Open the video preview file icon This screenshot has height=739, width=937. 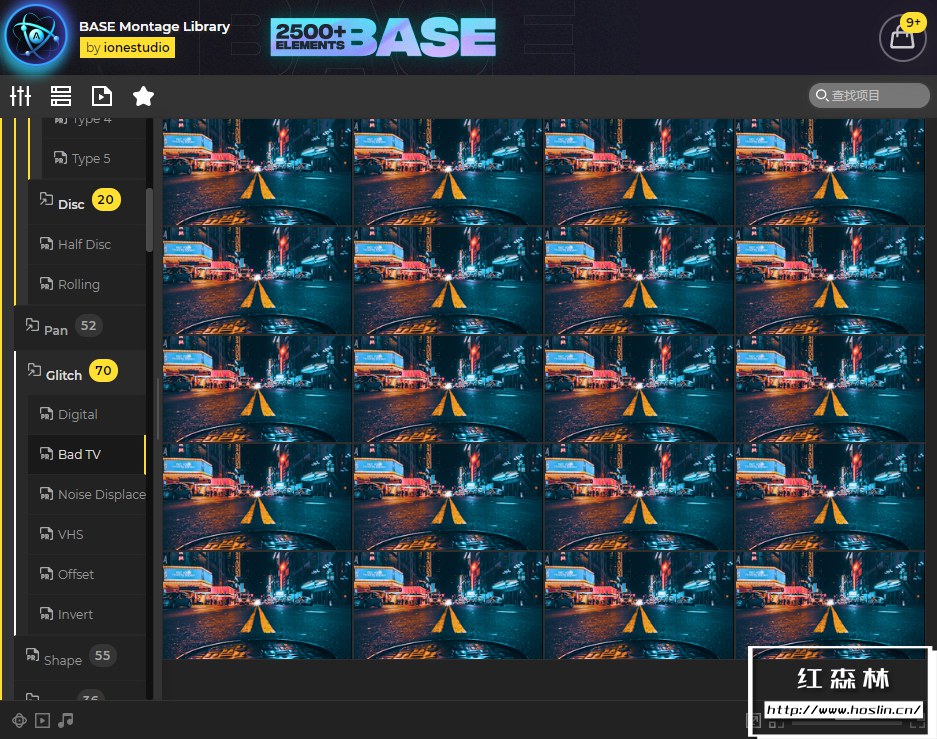pos(102,96)
